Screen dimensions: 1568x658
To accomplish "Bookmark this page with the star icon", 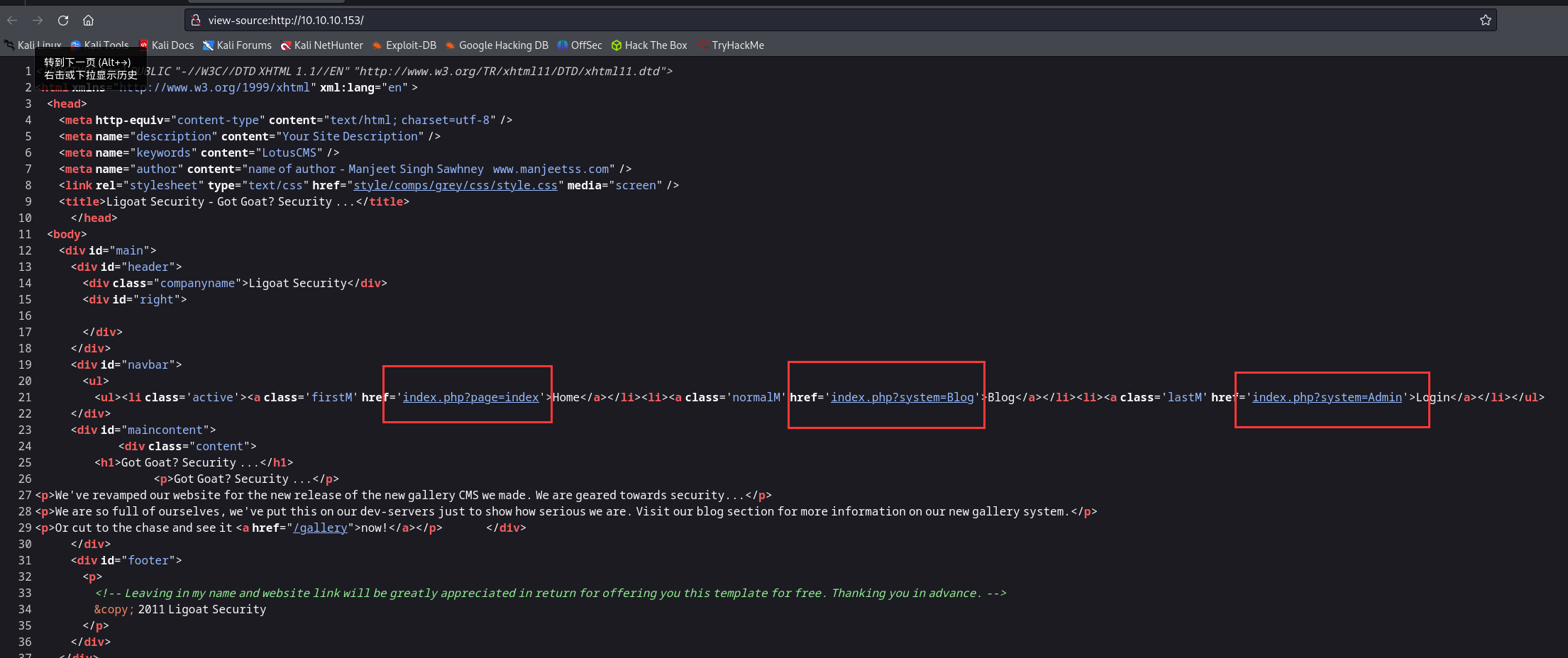I will [x=1486, y=20].
